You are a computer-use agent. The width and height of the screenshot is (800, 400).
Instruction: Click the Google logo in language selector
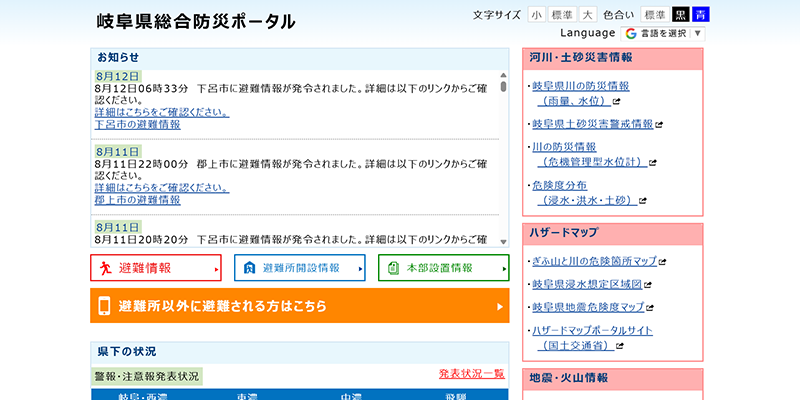pos(631,34)
